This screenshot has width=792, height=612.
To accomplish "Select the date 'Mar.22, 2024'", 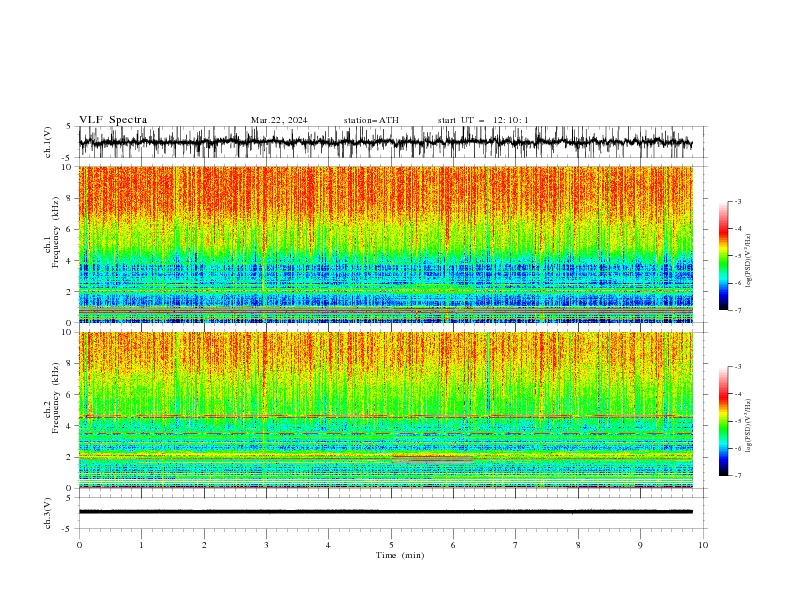I will pos(279,120).
